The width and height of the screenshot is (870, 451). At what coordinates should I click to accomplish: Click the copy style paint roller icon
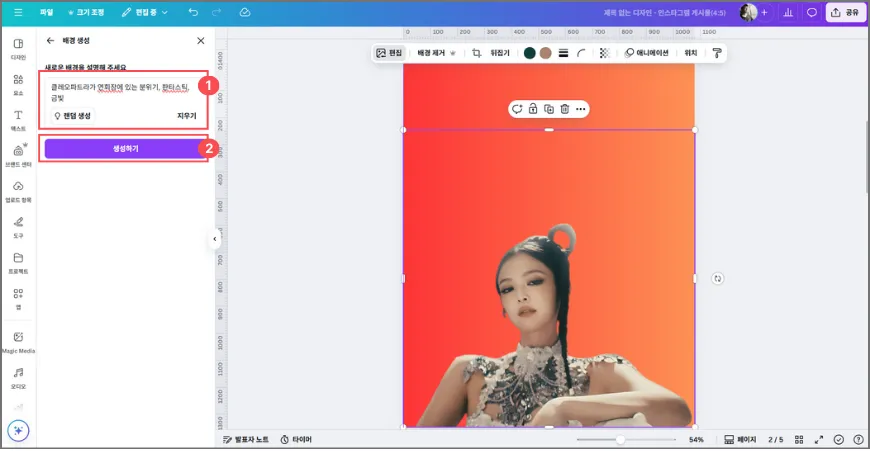point(716,53)
